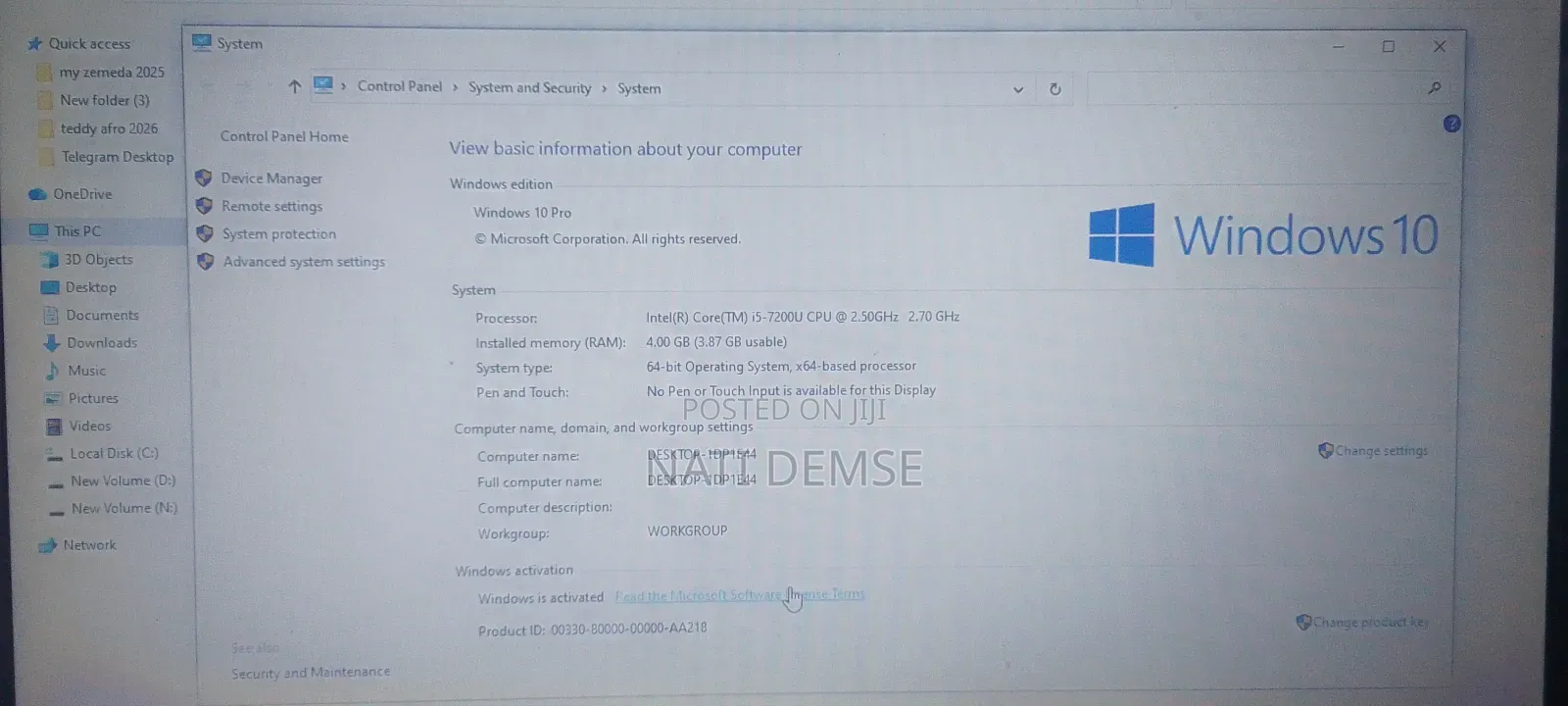This screenshot has width=1568, height=706.
Task: Refresh the System page
Action: point(1055,89)
